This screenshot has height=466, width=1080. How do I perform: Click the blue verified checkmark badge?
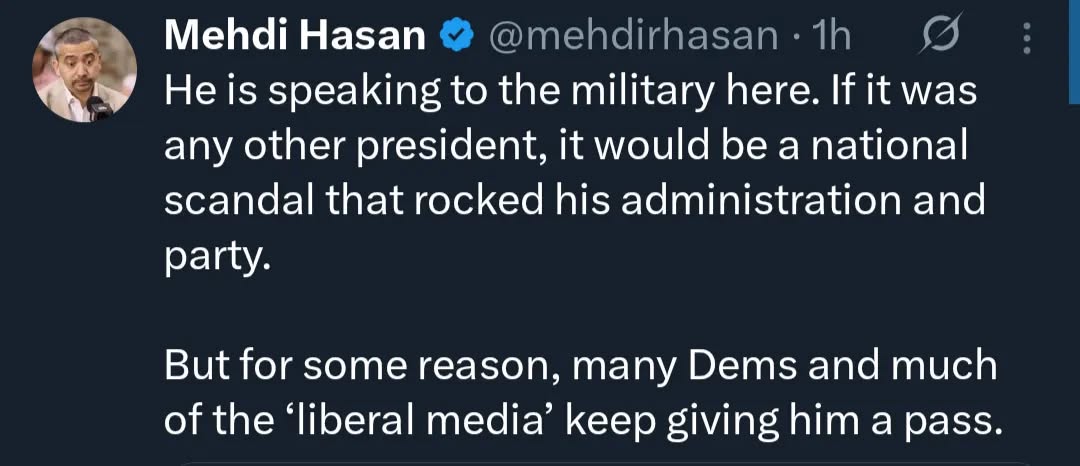tap(458, 37)
